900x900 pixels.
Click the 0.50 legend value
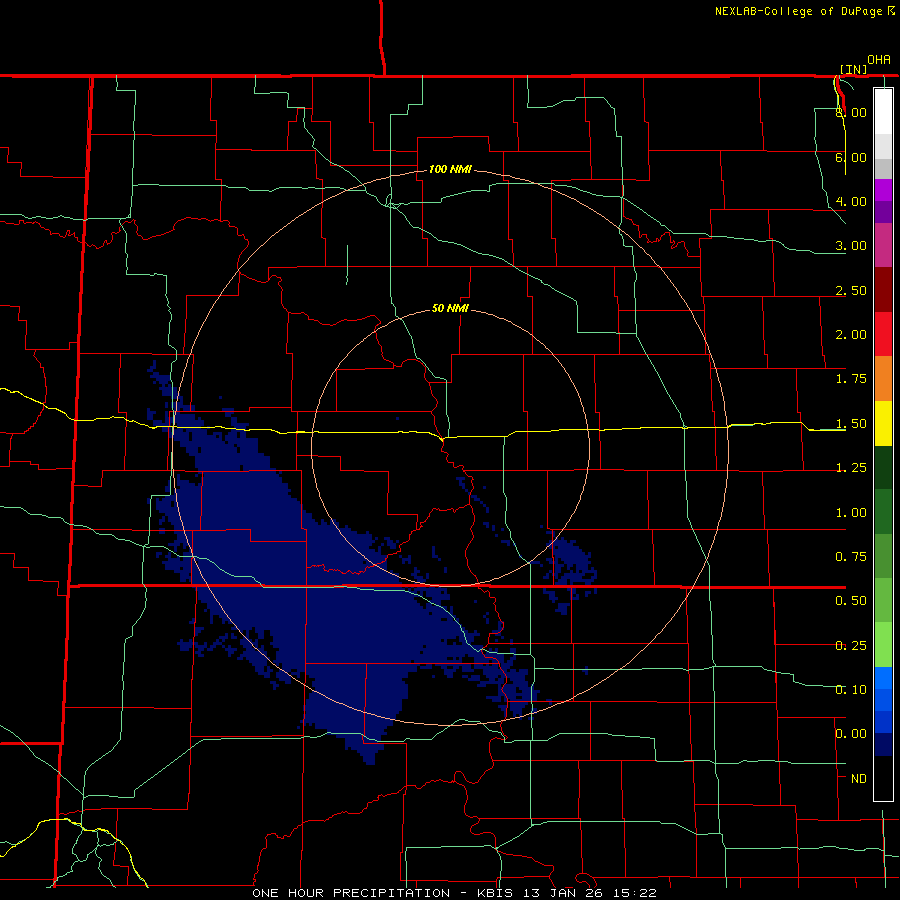pyautogui.click(x=851, y=601)
